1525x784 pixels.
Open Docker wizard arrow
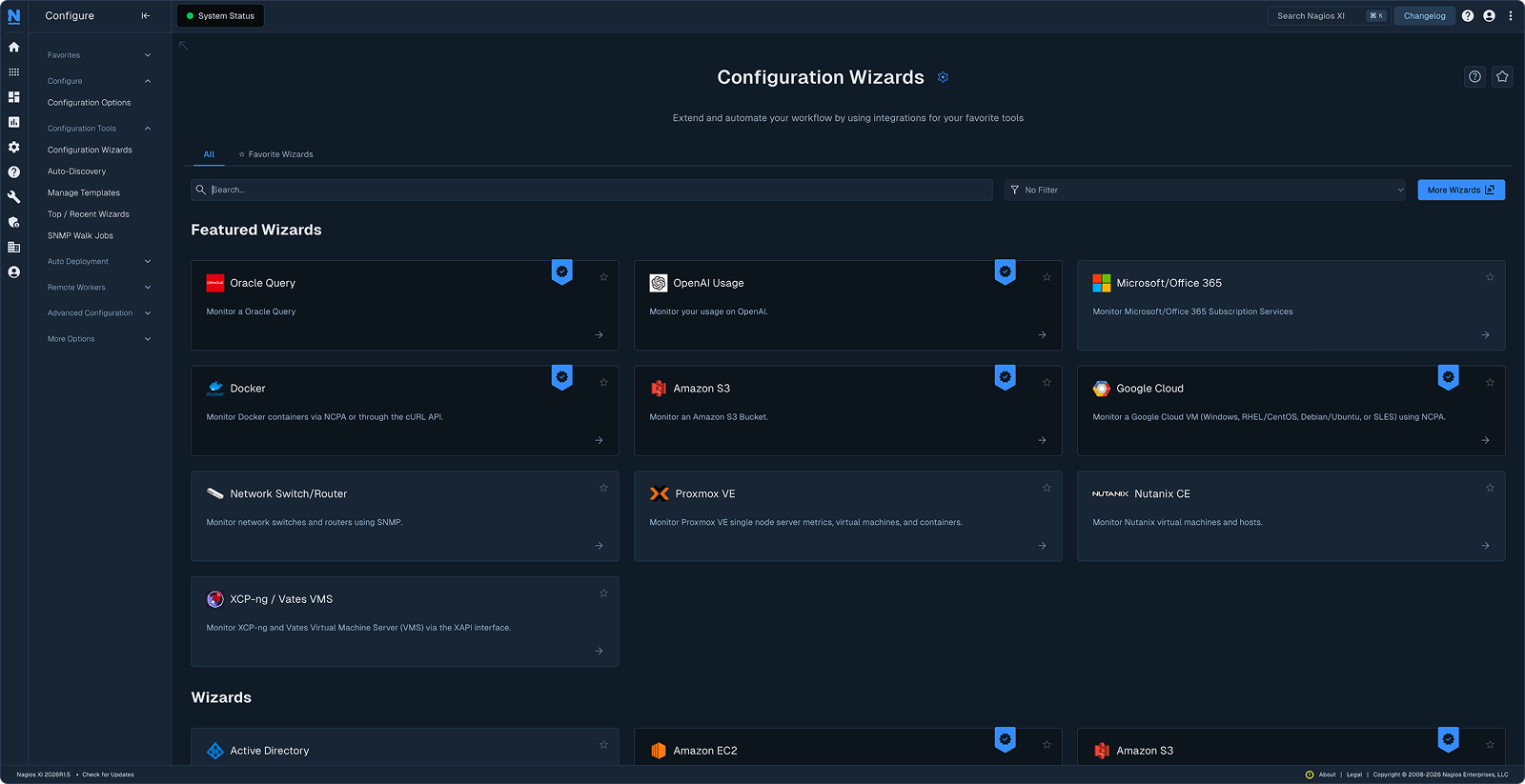pos(599,440)
